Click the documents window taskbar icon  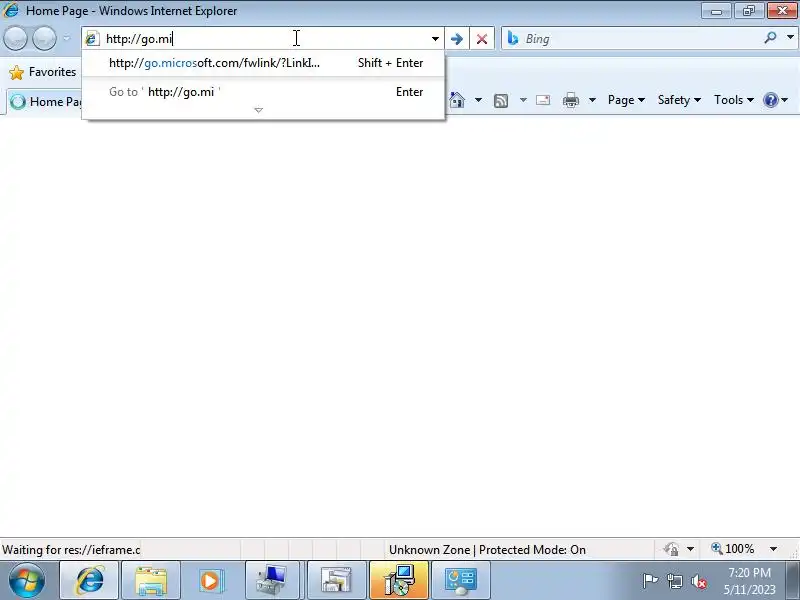click(336, 580)
